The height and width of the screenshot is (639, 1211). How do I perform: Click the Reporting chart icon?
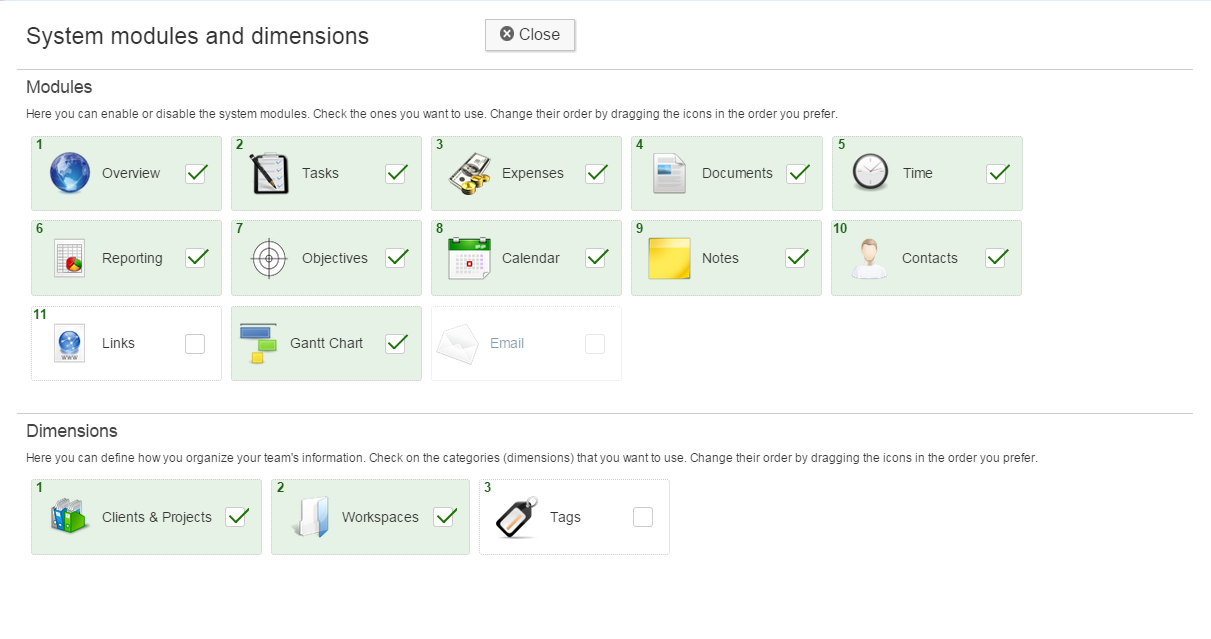tap(69, 258)
